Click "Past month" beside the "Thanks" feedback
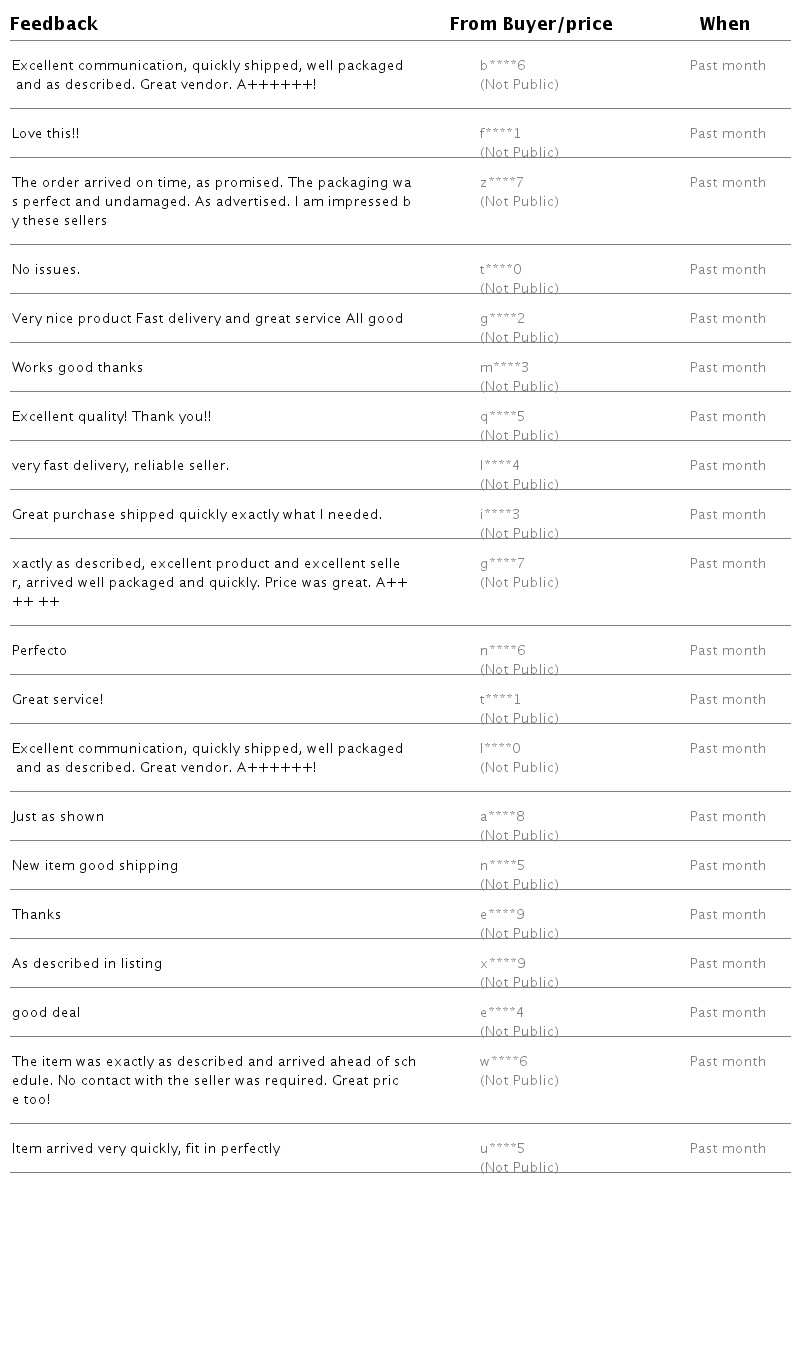The image size is (800, 1368). point(727,915)
